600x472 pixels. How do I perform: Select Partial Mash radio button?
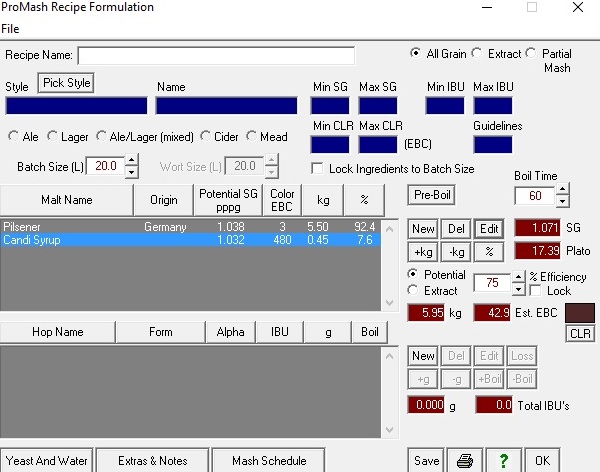pos(531,53)
